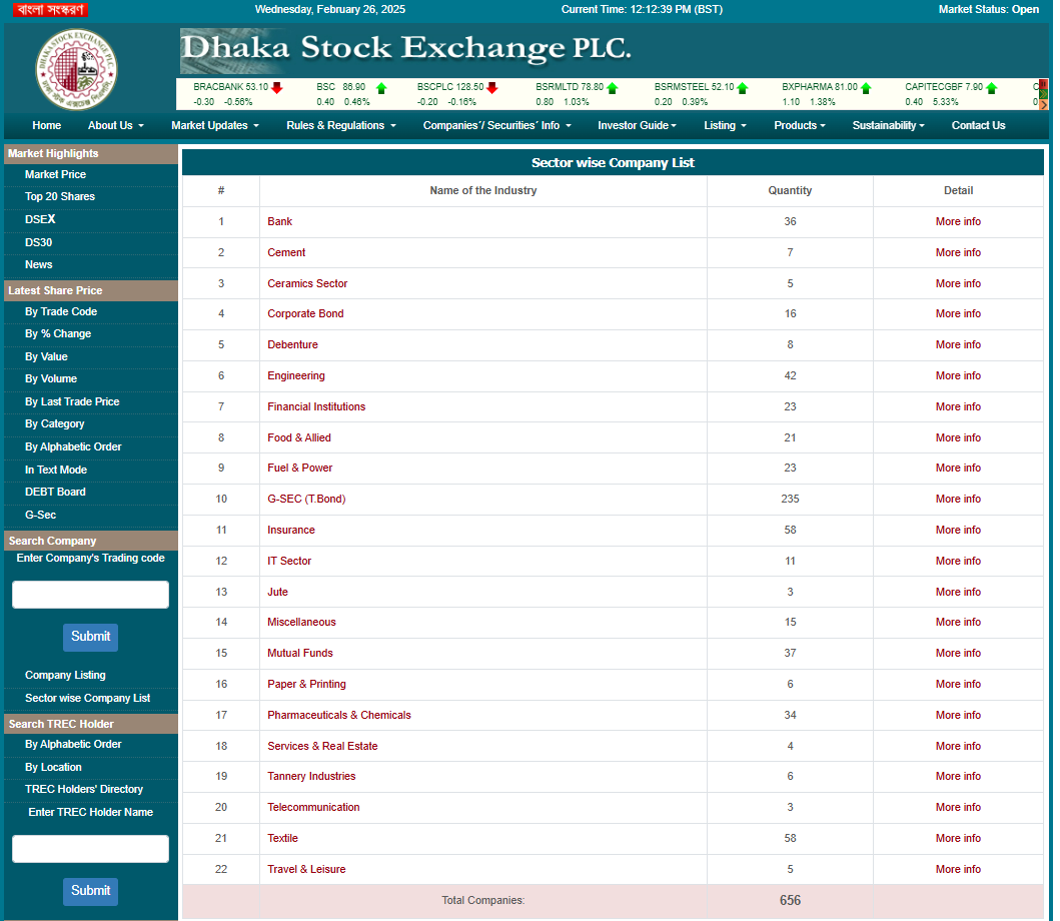
Task: Focus the TREC Holder Name input
Action: [91, 849]
